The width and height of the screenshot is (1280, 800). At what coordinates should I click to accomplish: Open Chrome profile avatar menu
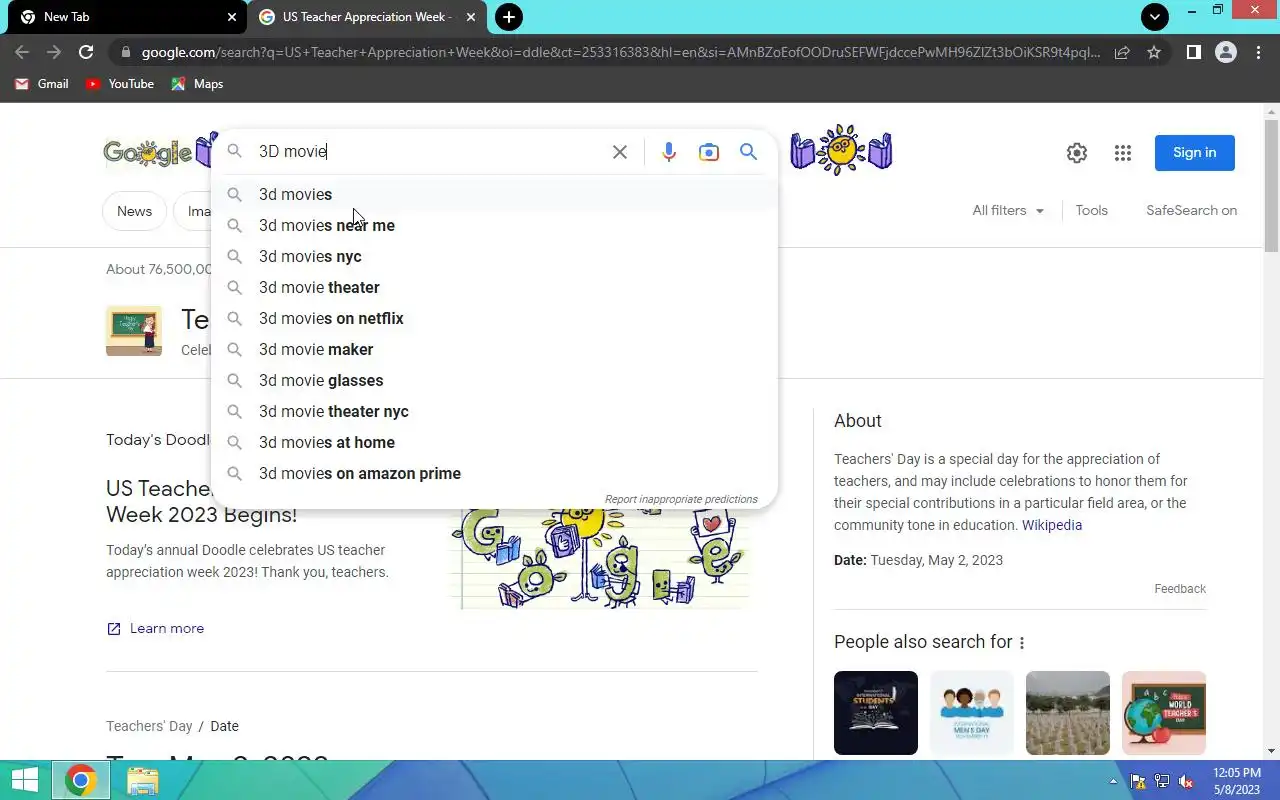(x=1226, y=52)
